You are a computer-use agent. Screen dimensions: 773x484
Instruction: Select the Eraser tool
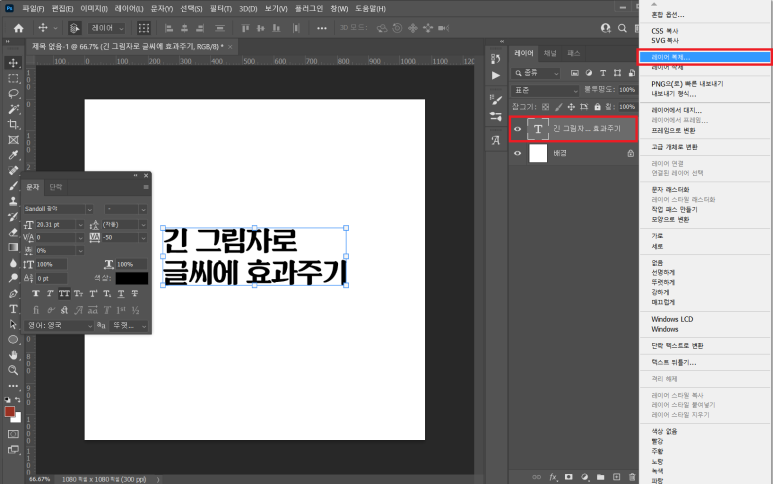(13, 232)
